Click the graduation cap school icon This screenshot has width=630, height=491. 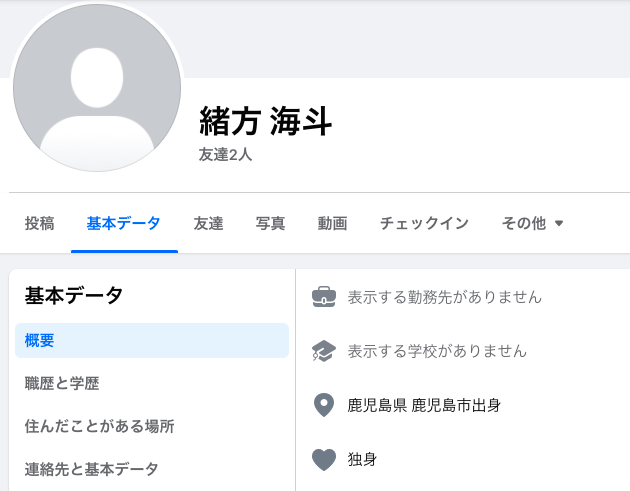(324, 351)
